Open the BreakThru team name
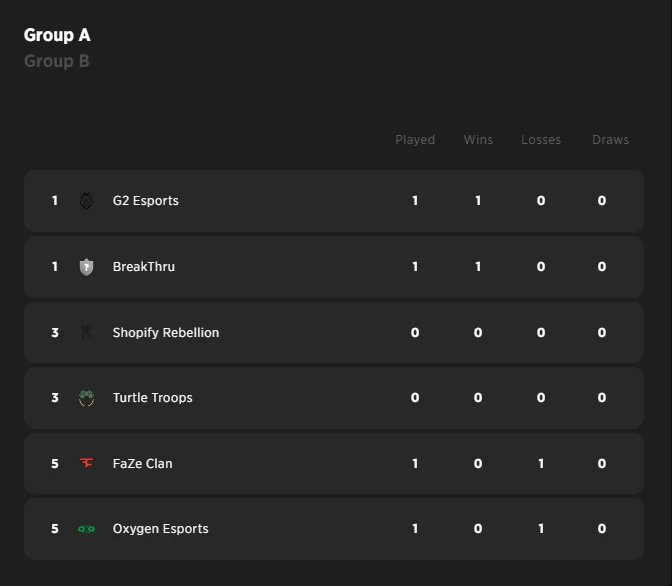 coord(144,267)
